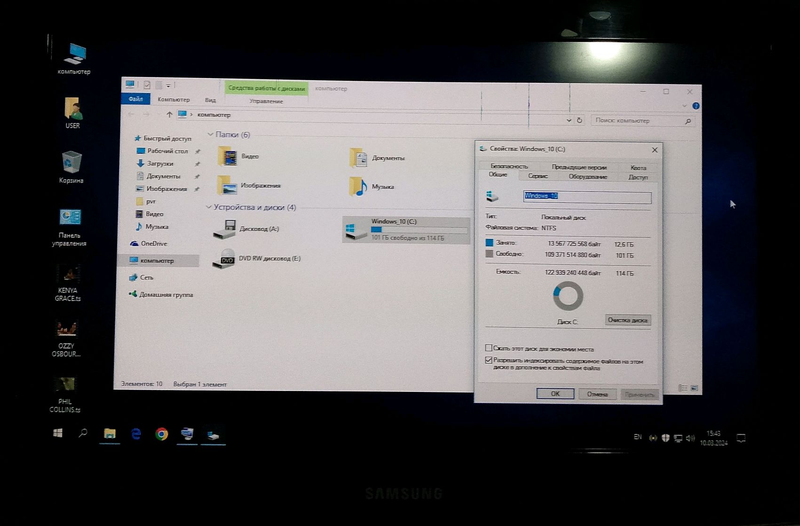The height and width of the screenshot is (526, 800).
Task: Switch to Доступ properties tab
Action: point(638,177)
